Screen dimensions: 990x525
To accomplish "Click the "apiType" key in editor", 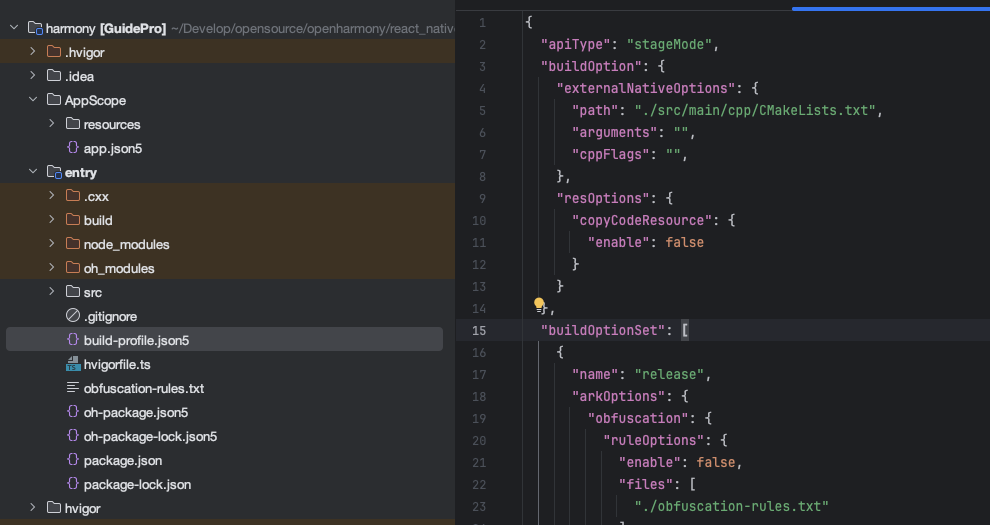I will point(576,44).
